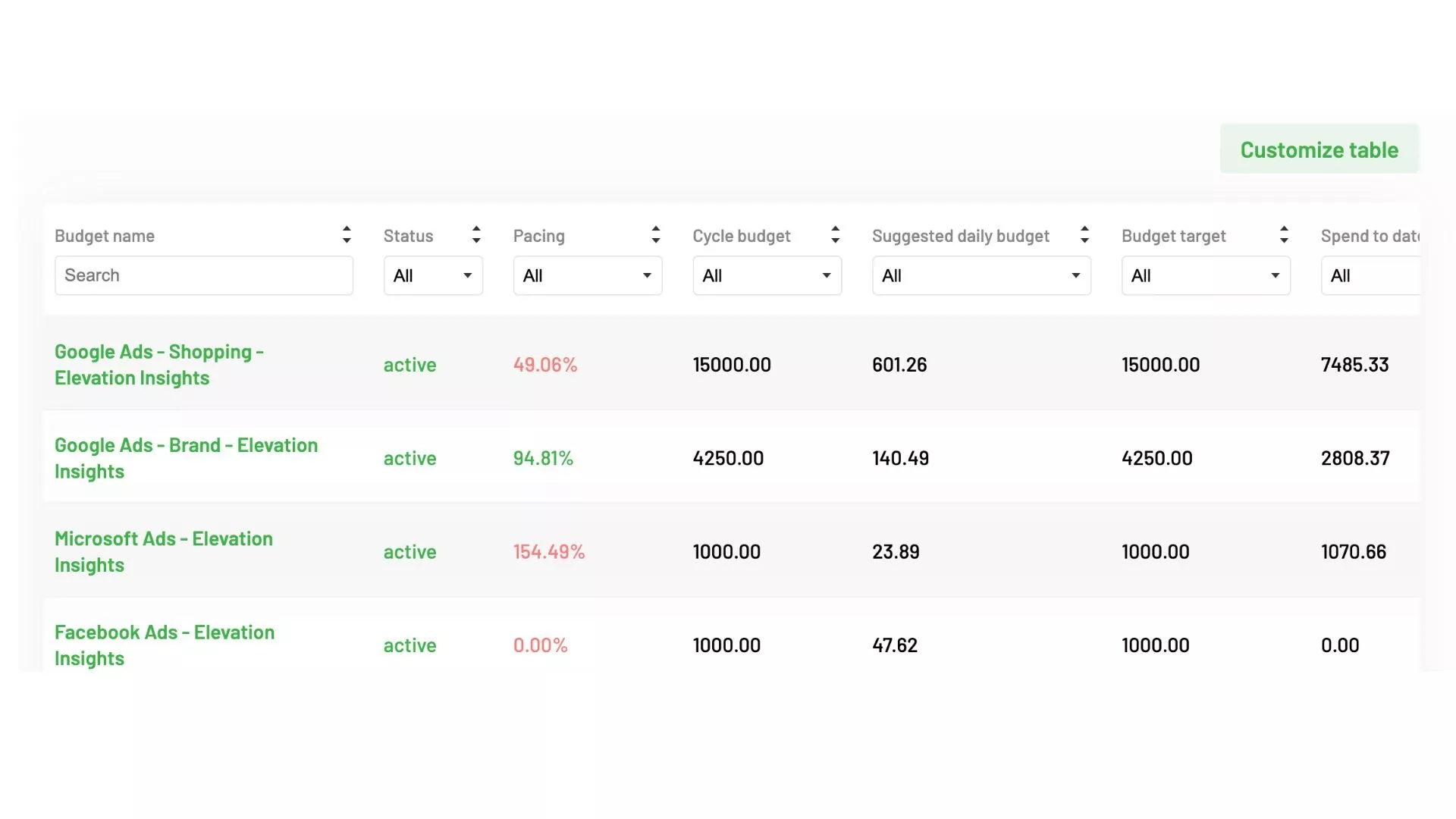The width and height of the screenshot is (1456, 819).
Task: Click the Customize table button
Action: pyautogui.click(x=1319, y=149)
